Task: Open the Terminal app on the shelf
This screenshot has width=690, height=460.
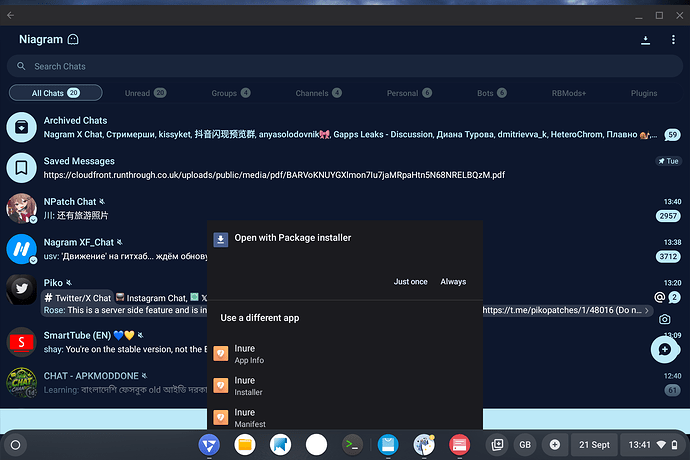Action: (352, 445)
